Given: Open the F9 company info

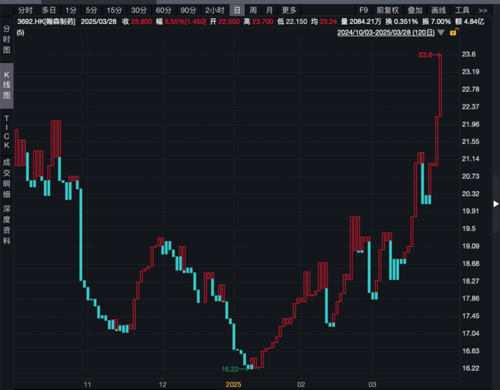Looking at the screenshot, I should tap(364, 10).
